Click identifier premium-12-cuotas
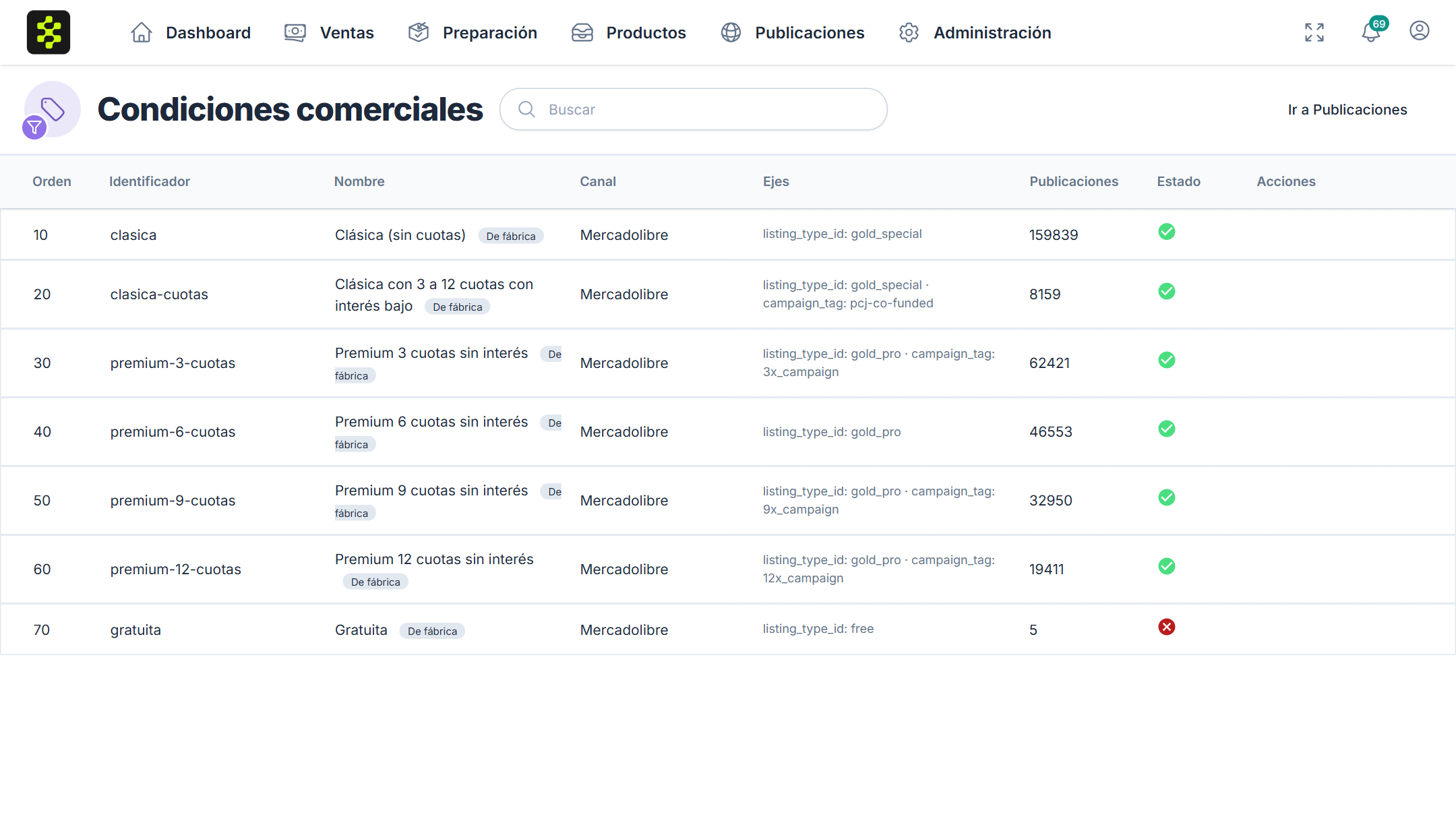Screen dimensions: 1456x829 pos(175,570)
